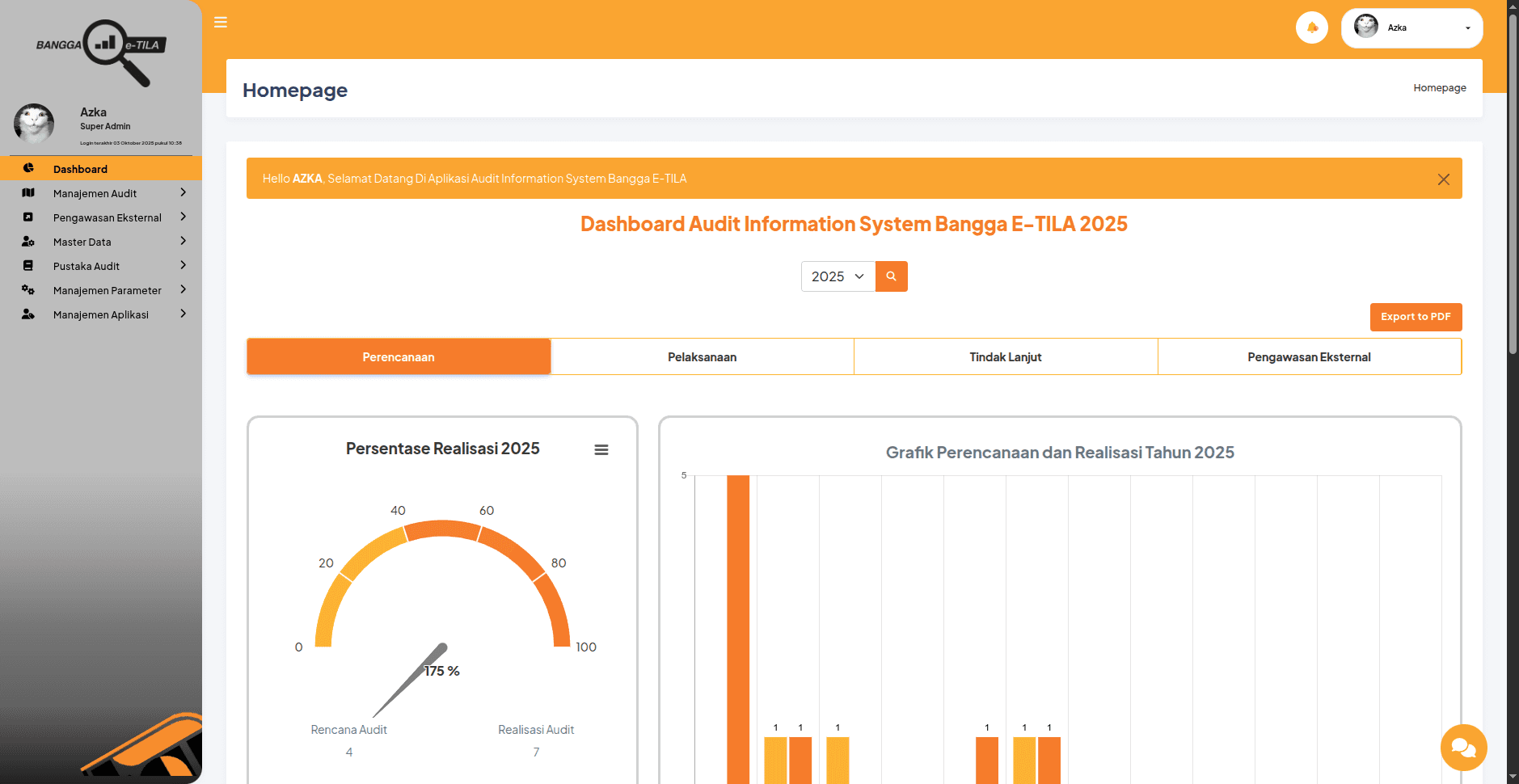
Task: Click the Pustaka Audit sidebar icon
Action: [29, 265]
